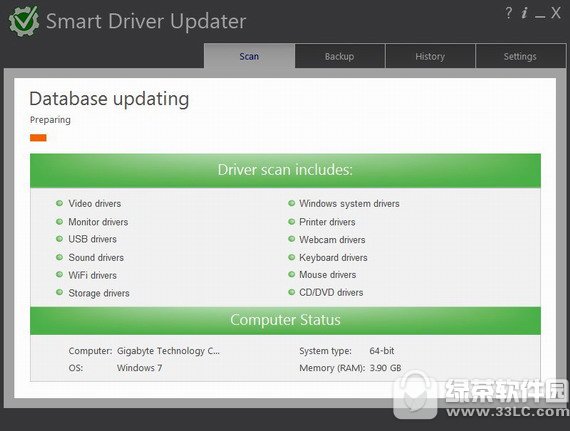570x431 pixels.
Task: Click the green bullet beside CD/DVD drivers
Action: 291,292
